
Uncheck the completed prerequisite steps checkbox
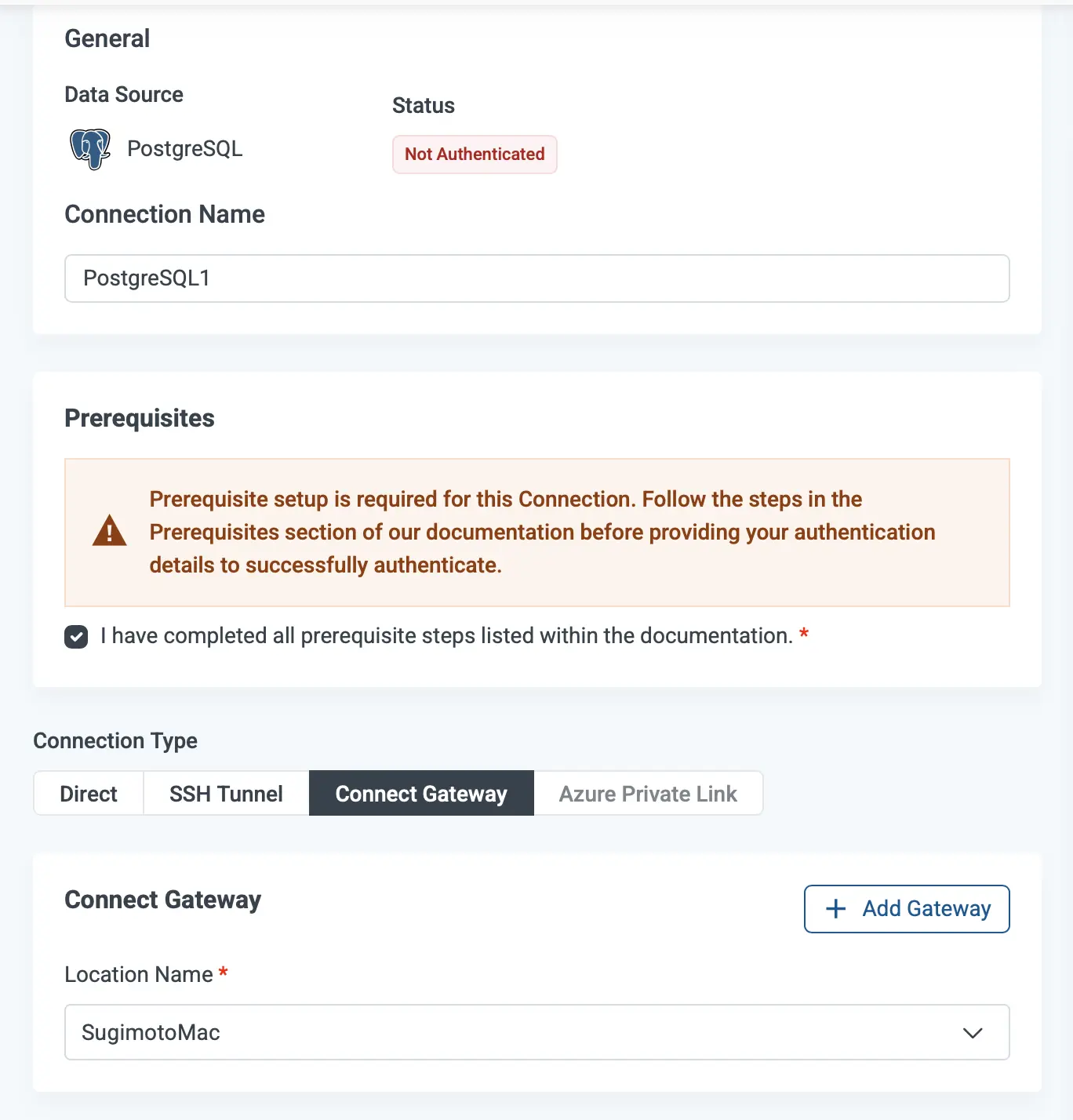coord(76,637)
